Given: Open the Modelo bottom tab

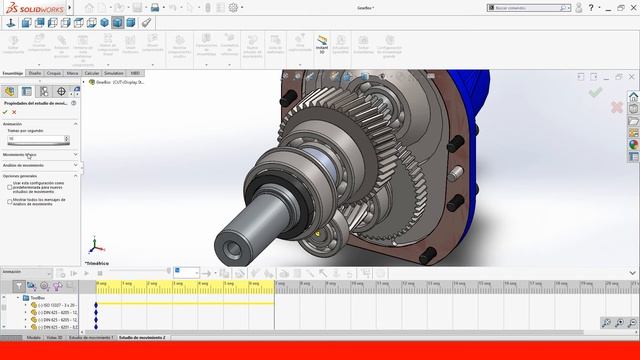Looking at the screenshot, I should tap(33, 338).
